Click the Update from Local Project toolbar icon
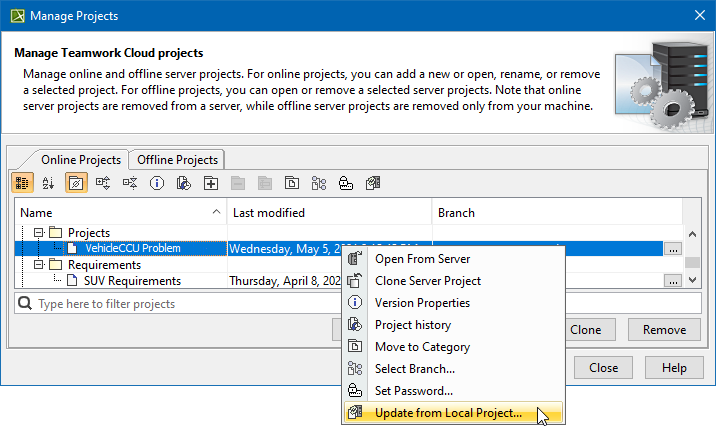The height and width of the screenshot is (426, 716). [x=372, y=182]
